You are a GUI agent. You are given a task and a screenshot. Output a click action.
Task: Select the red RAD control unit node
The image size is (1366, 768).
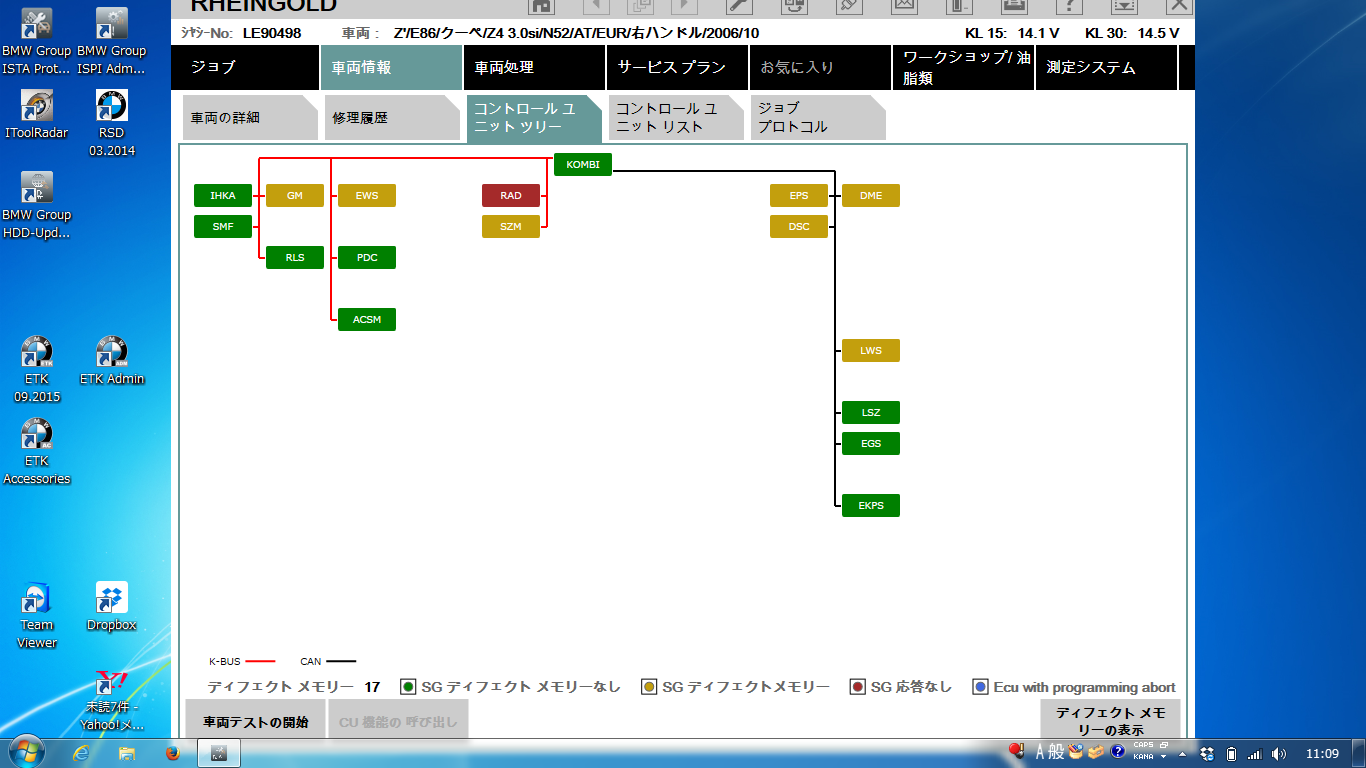click(x=511, y=196)
